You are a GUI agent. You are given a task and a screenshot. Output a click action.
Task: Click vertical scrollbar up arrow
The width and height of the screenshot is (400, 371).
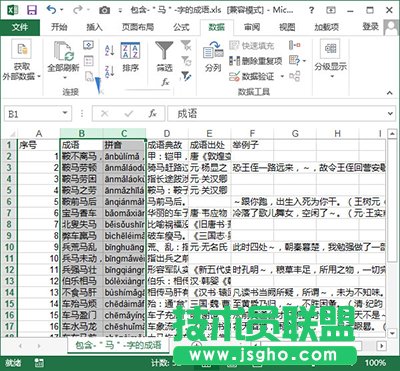(x=391, y=134)
